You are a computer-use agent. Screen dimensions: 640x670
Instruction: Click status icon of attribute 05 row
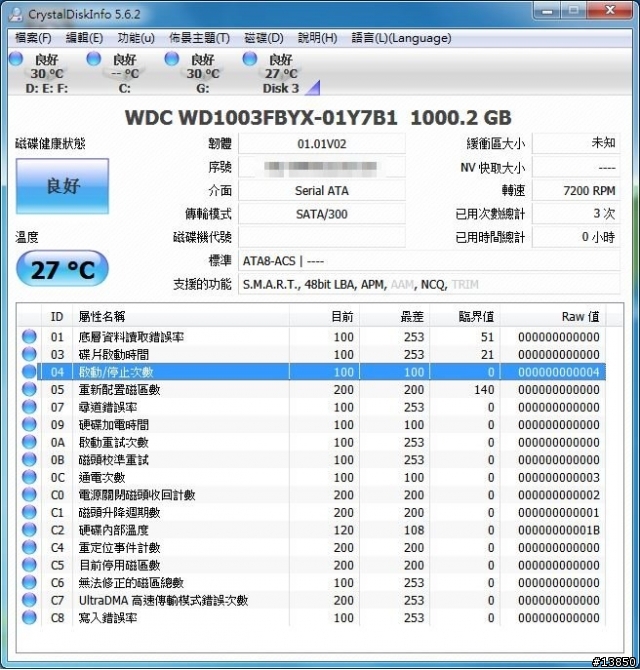pos(29,389)
